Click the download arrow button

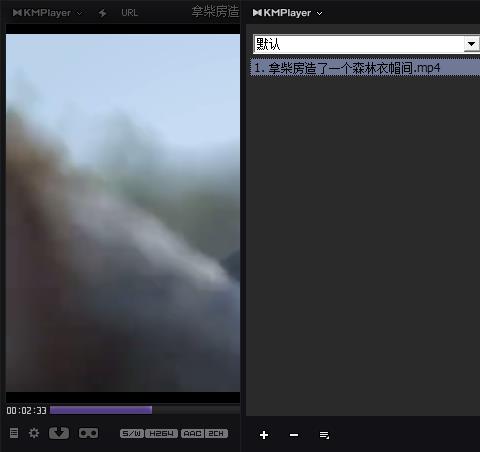(59, 433)
